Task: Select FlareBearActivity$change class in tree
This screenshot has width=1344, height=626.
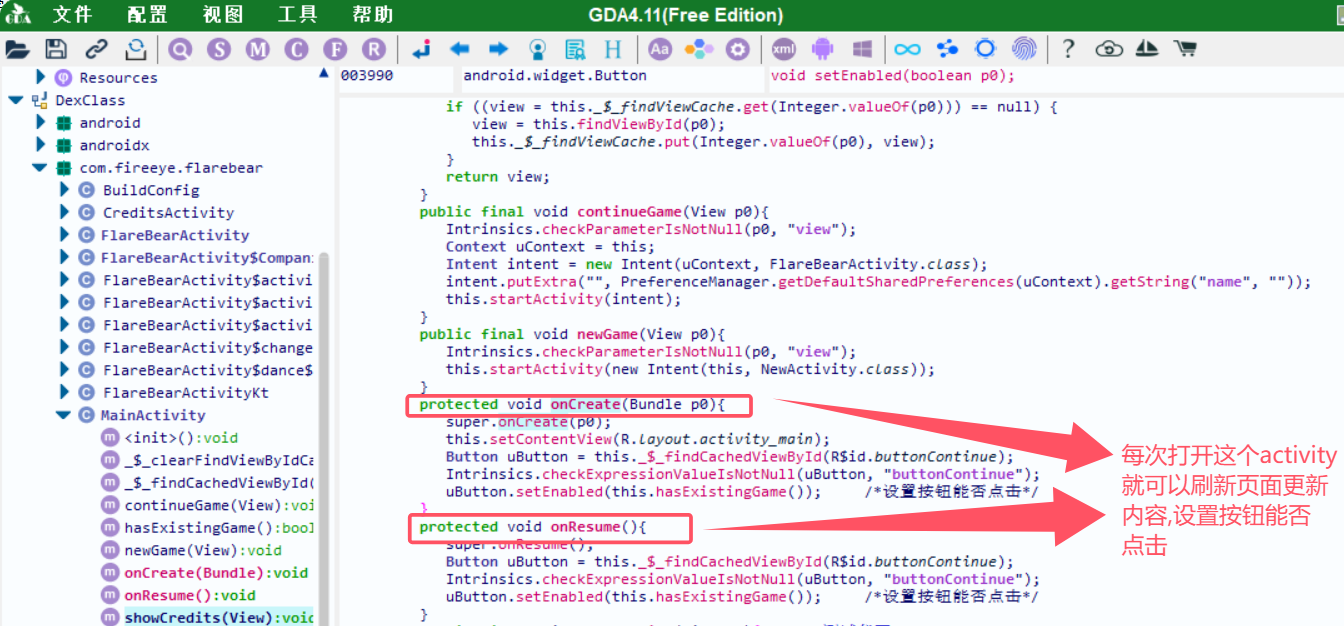Action: 207,347
